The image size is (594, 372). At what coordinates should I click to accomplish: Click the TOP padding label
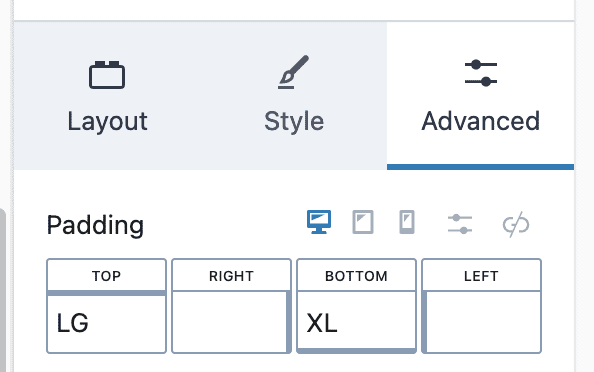tap(106, 276)
